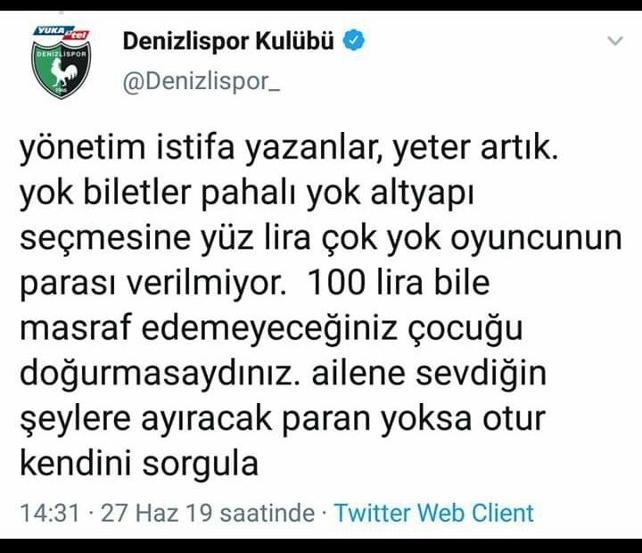Click the '100 lira bile' text
642x553 pixels.
tap(398, 283)
